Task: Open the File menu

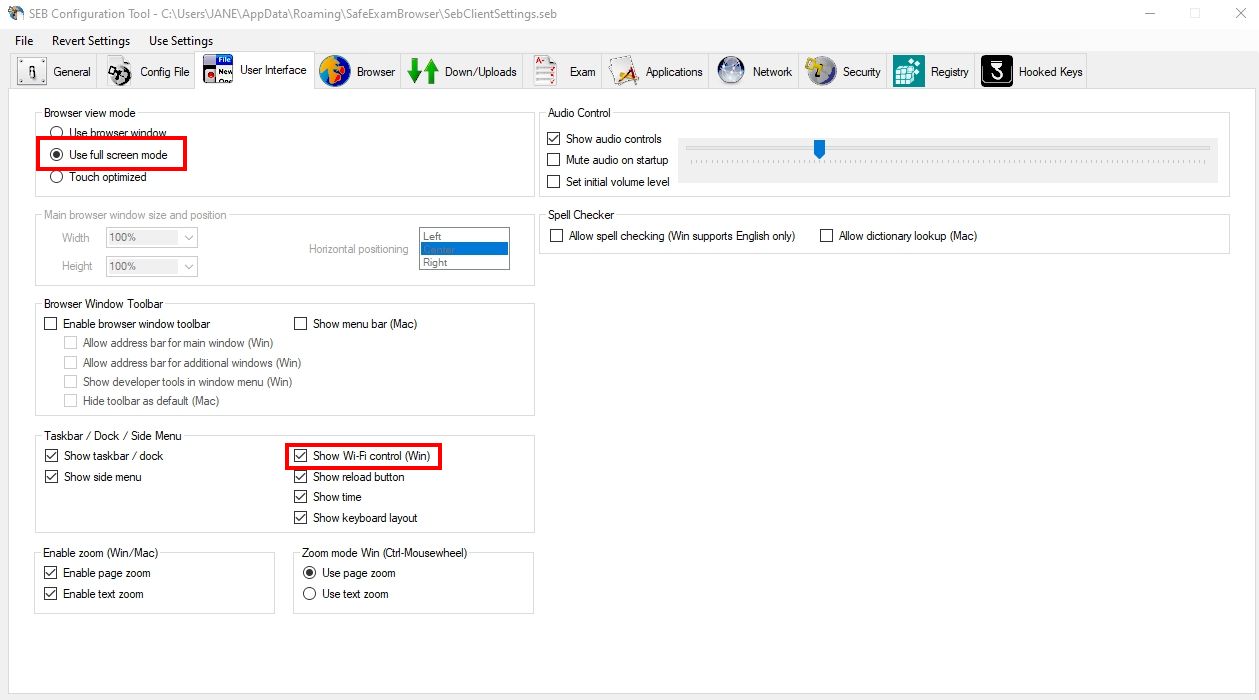Action: [x=24, y=41]
